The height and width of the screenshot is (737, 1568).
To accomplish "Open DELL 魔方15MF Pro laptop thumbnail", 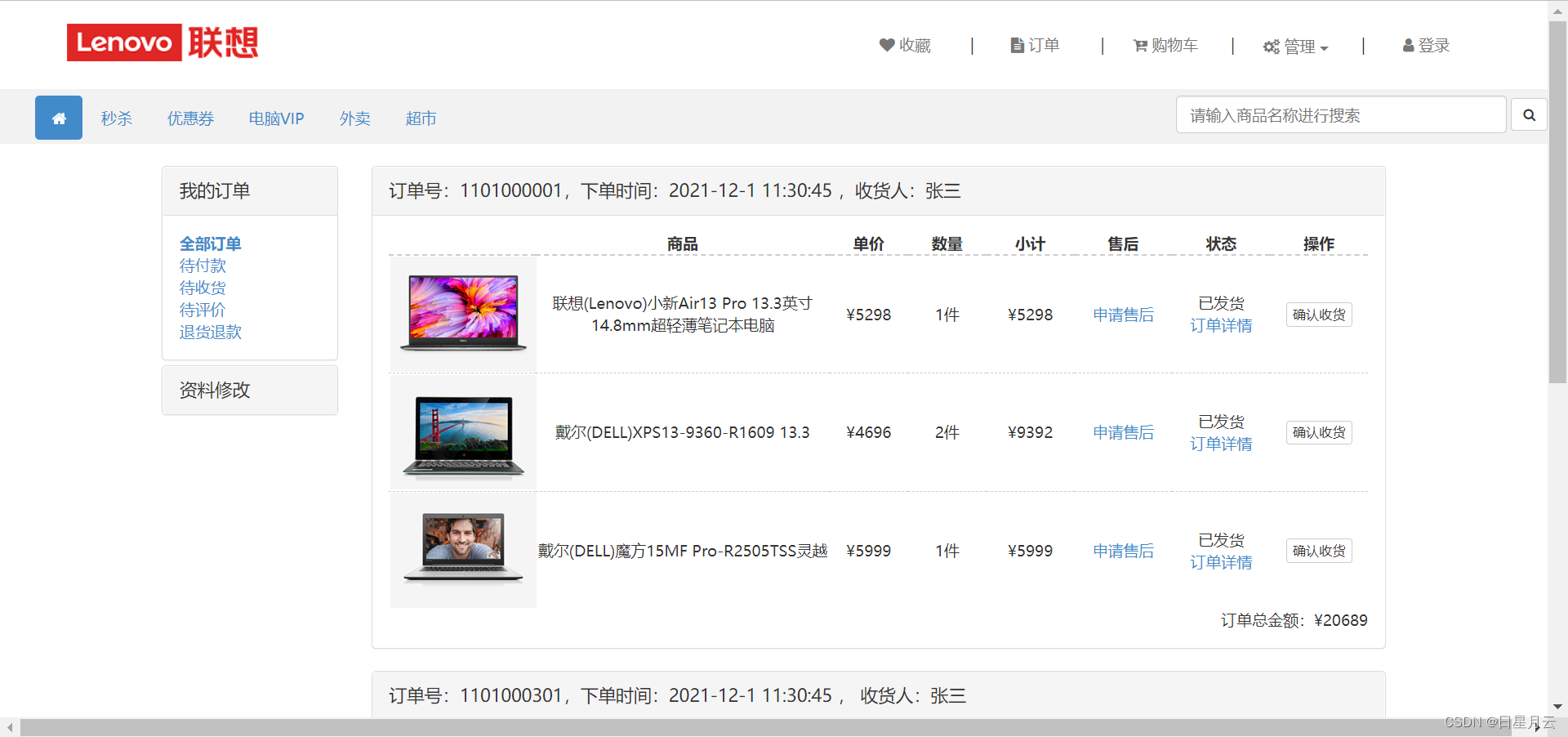I will coord(463,551).
